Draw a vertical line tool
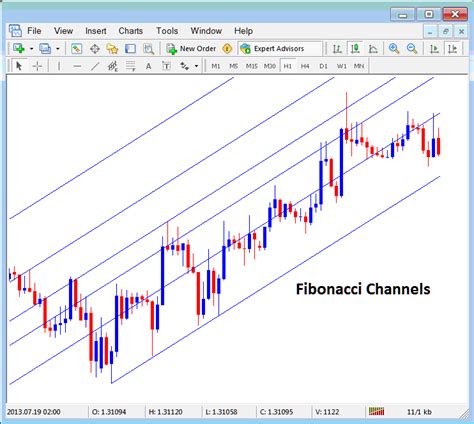Viewport: 474px width, 424px height. tap(59, 66)
